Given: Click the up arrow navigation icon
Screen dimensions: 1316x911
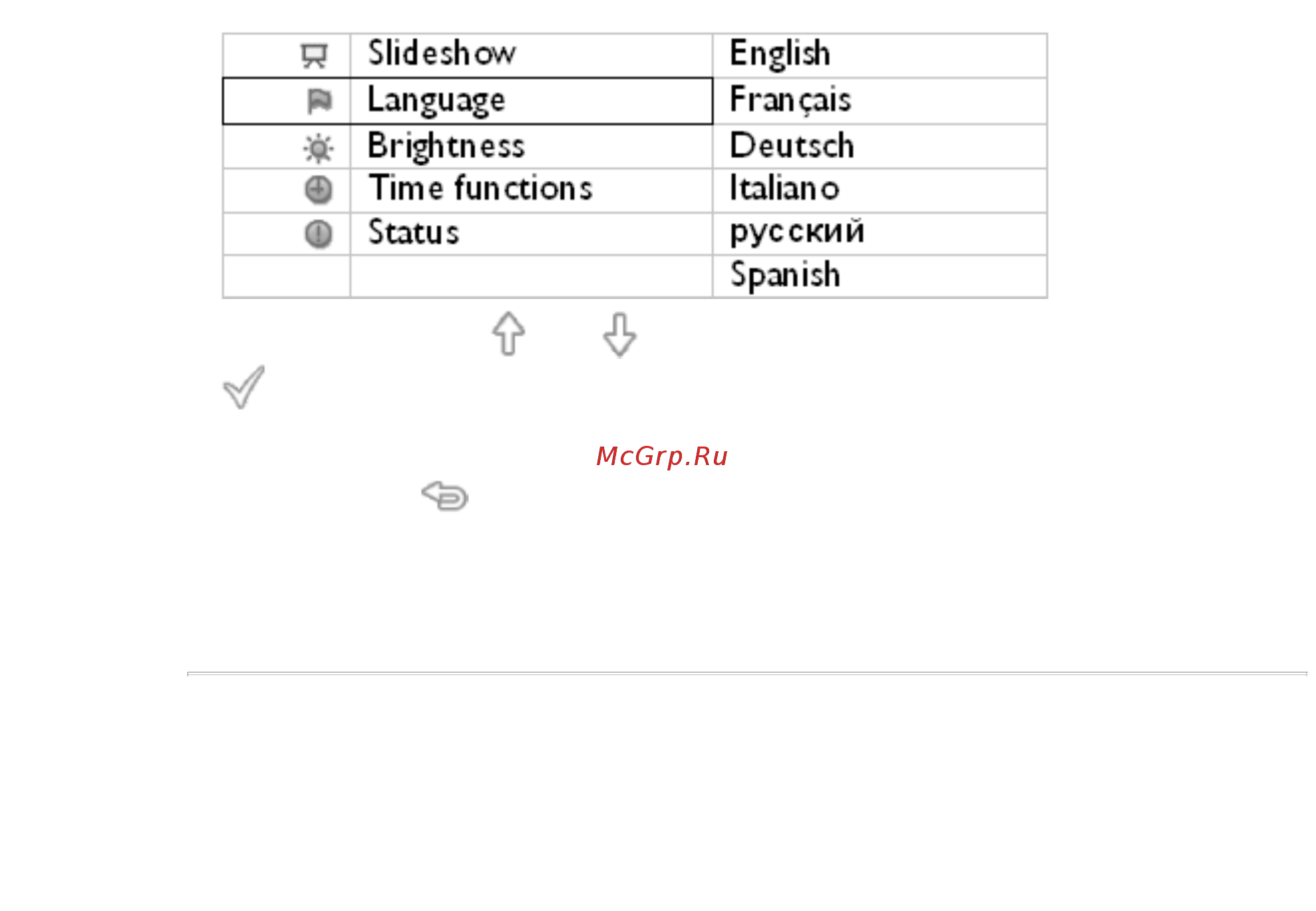Looking at the screenshot, I should (509, 334).
